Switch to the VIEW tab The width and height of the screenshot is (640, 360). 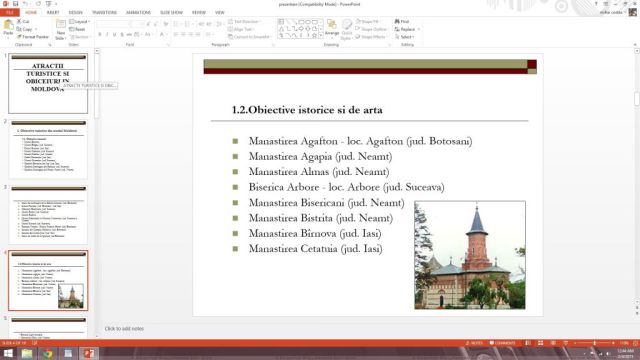click(220, 13)
